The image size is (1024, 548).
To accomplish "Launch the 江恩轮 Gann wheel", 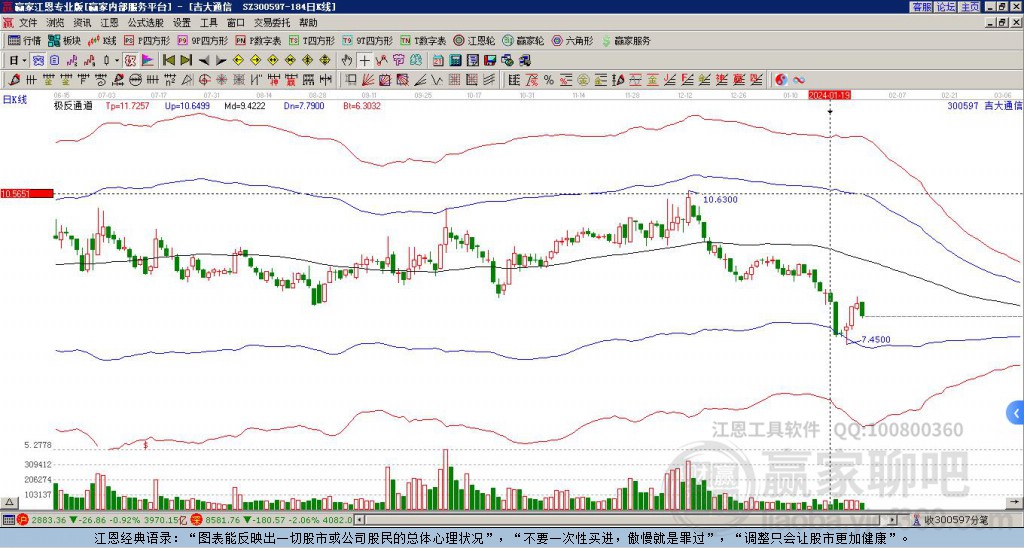I will pyautogui.click(x=474, y=40).
